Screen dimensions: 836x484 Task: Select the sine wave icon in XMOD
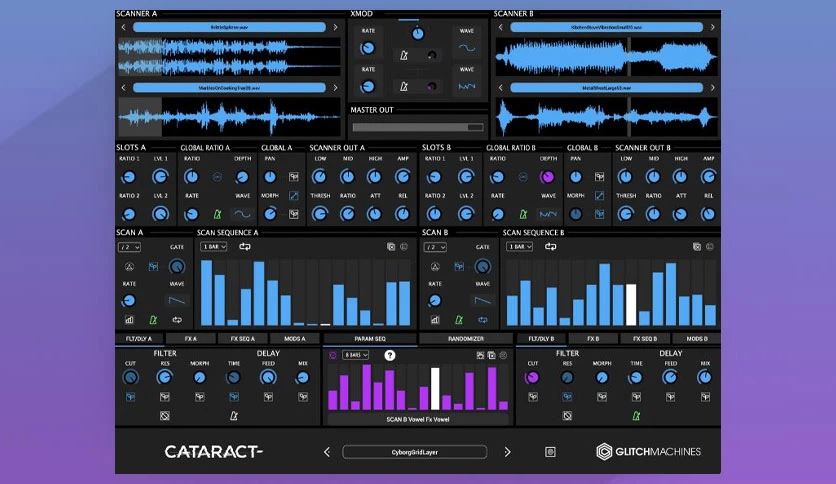467,48
